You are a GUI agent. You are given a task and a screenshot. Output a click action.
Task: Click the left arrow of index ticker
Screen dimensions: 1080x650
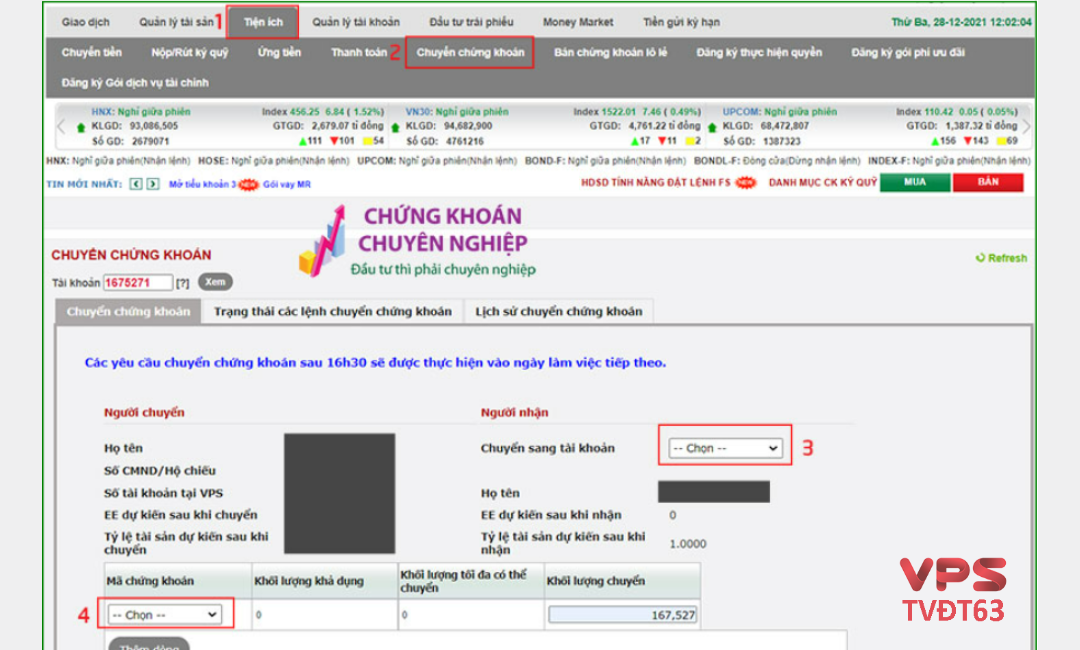(x=61, y=126)
